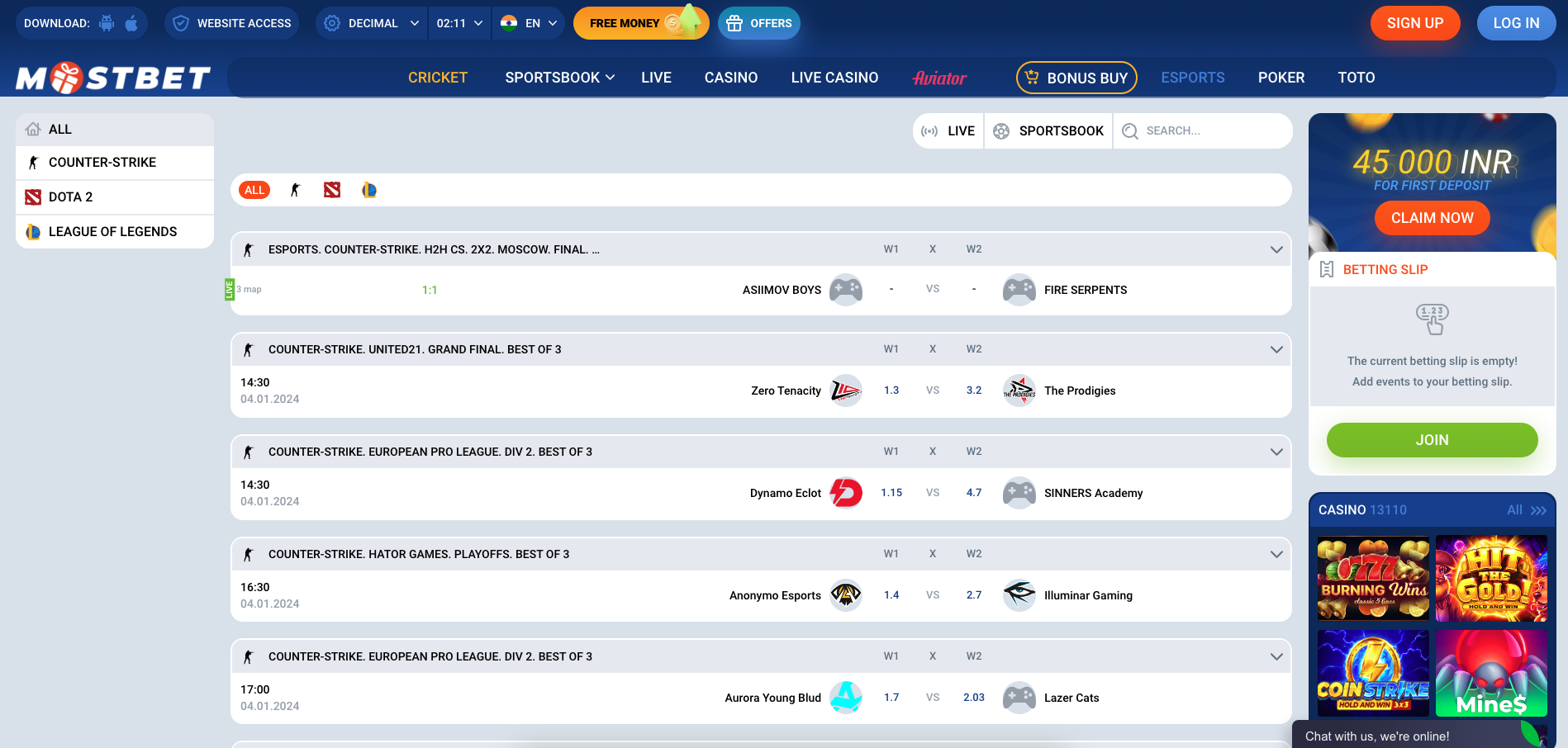Click The Prodigies team logo
Image resolution: width=1568 pixels, height=748 pixels.
[x=1019, y=391]
